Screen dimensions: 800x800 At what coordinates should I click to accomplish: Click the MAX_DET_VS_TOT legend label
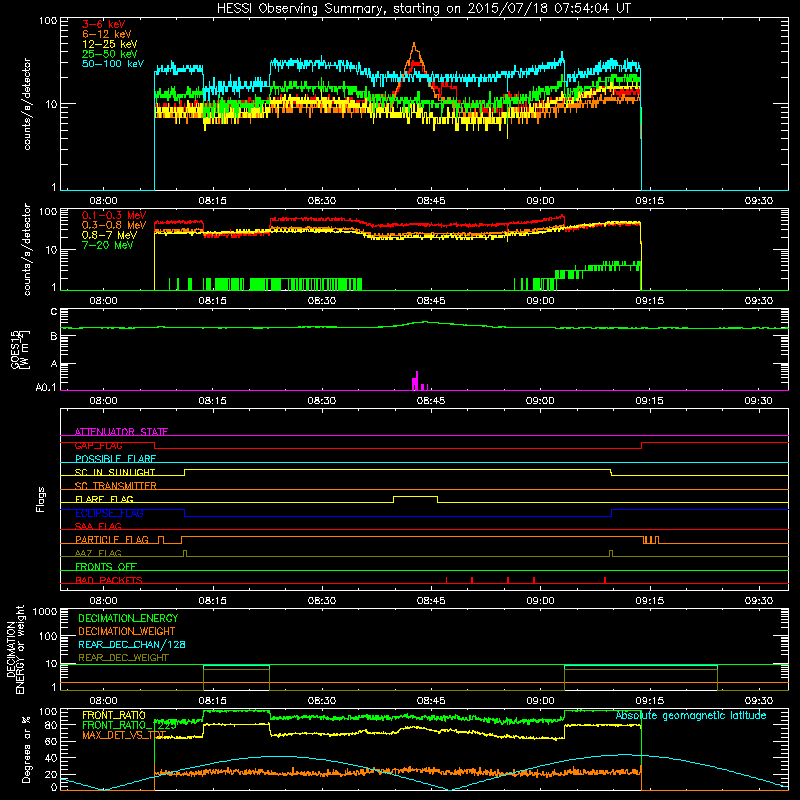point(124,735)
